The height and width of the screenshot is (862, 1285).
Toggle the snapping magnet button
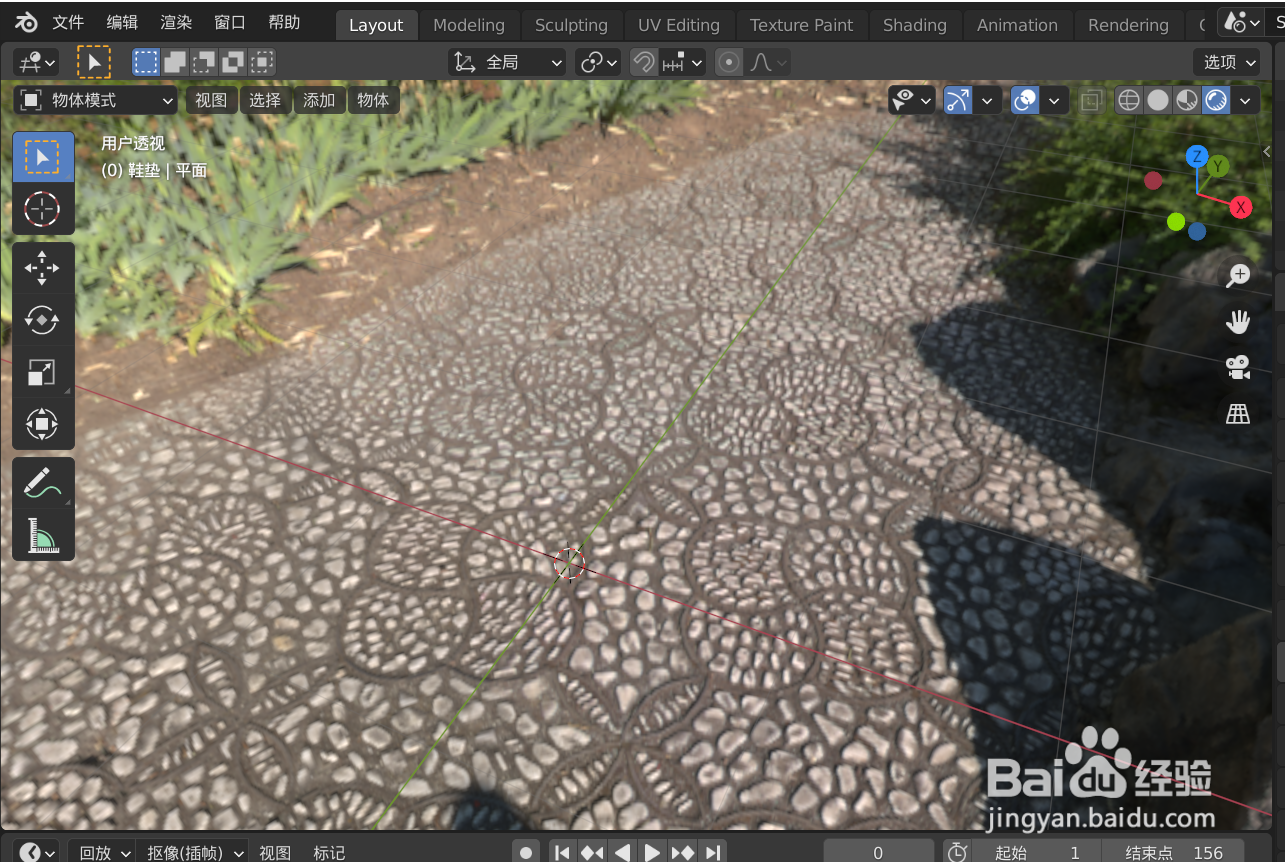644,63
